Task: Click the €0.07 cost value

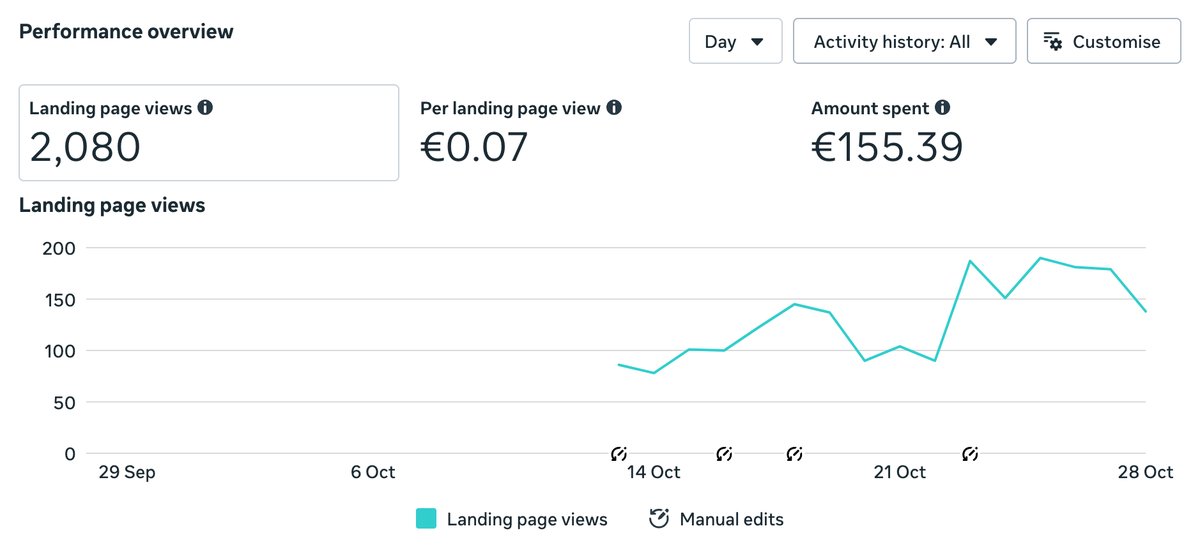Action: (x=474, y=148)
